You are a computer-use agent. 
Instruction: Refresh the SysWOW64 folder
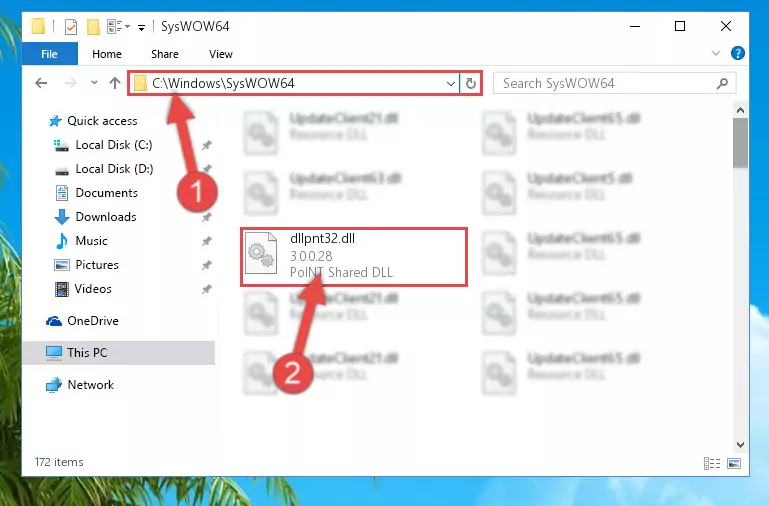pyautogui.click(x=471, y=83)
